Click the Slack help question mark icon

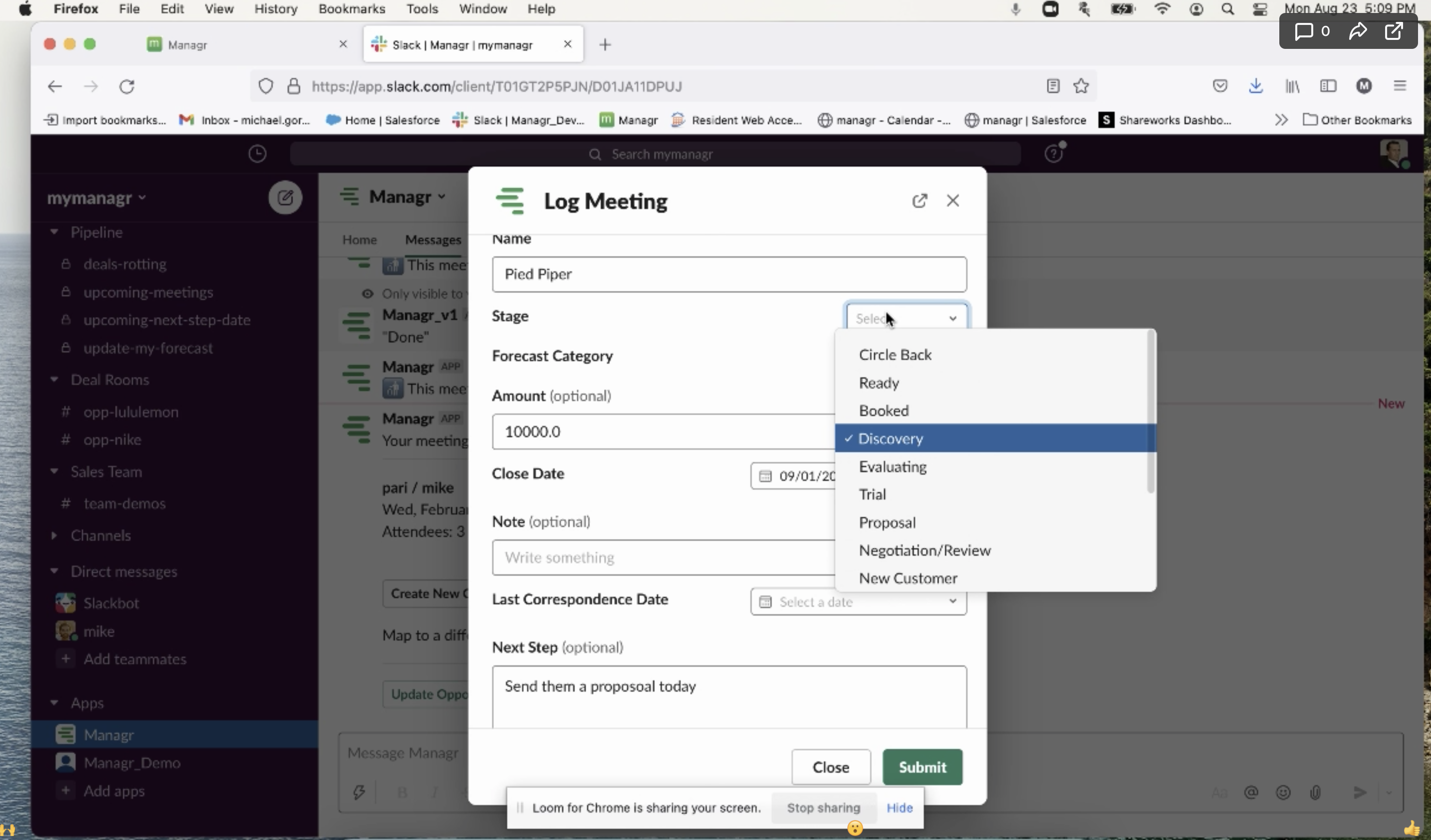click(1053, 153)
